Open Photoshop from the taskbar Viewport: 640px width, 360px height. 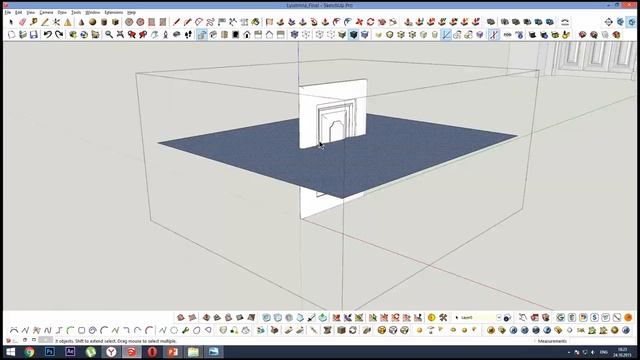50,352
